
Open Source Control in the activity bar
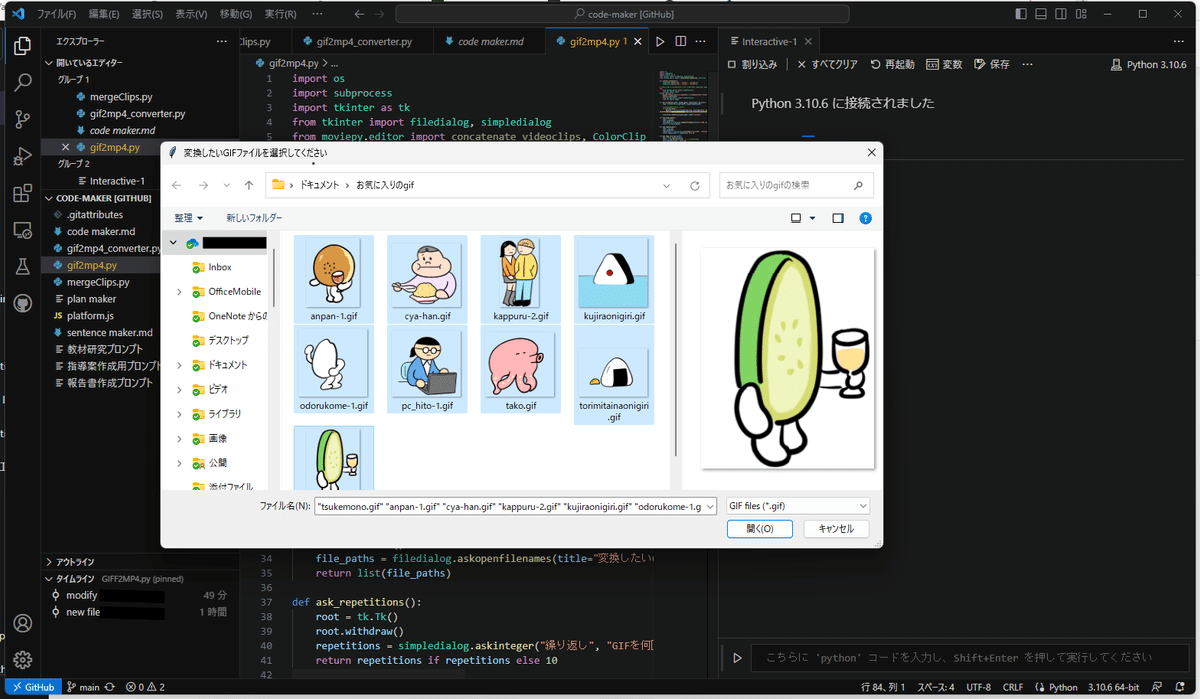coord(23,120)
